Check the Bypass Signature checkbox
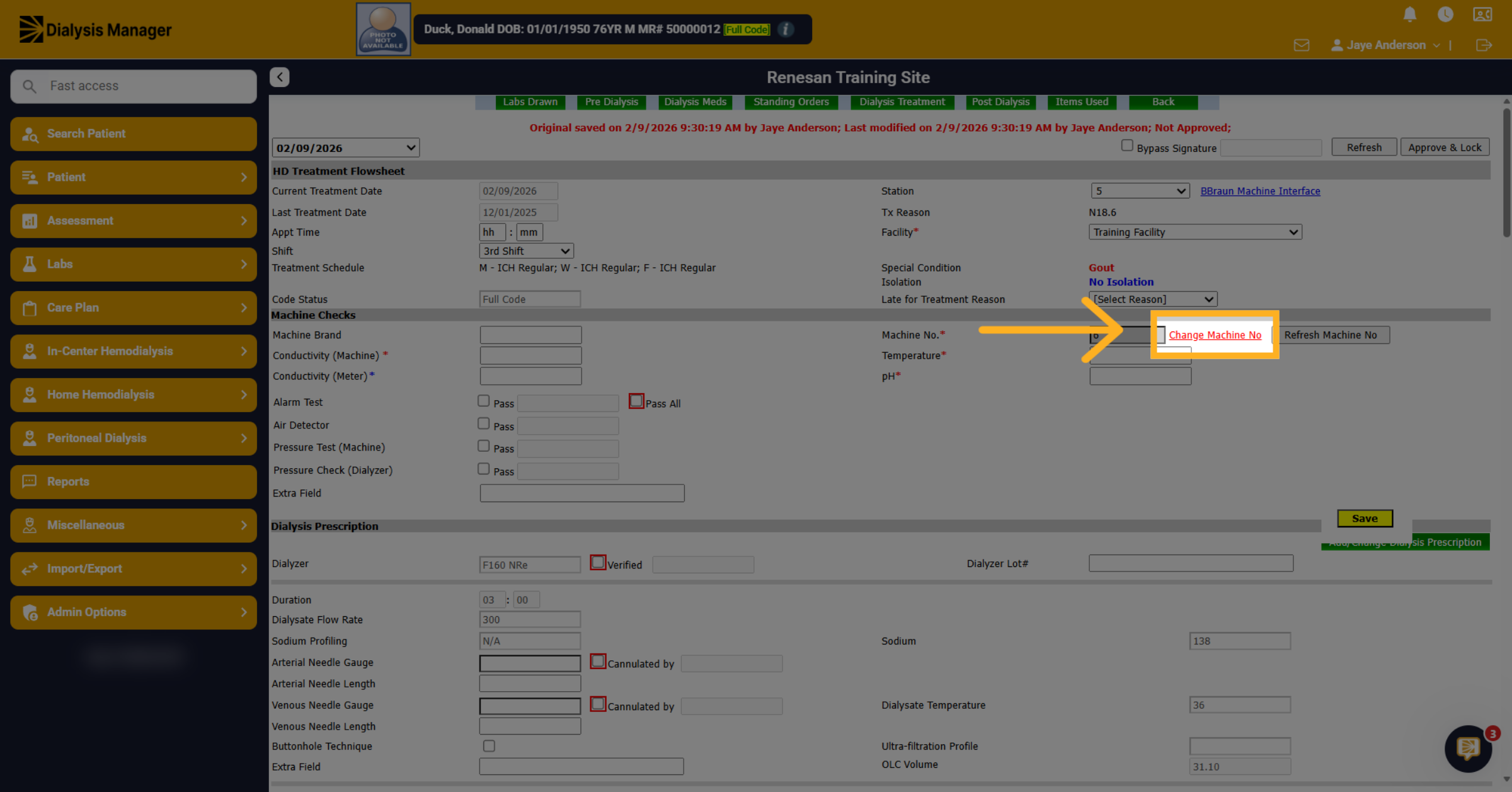The height and width of the screenshot is (792, 1512). 1127,146
